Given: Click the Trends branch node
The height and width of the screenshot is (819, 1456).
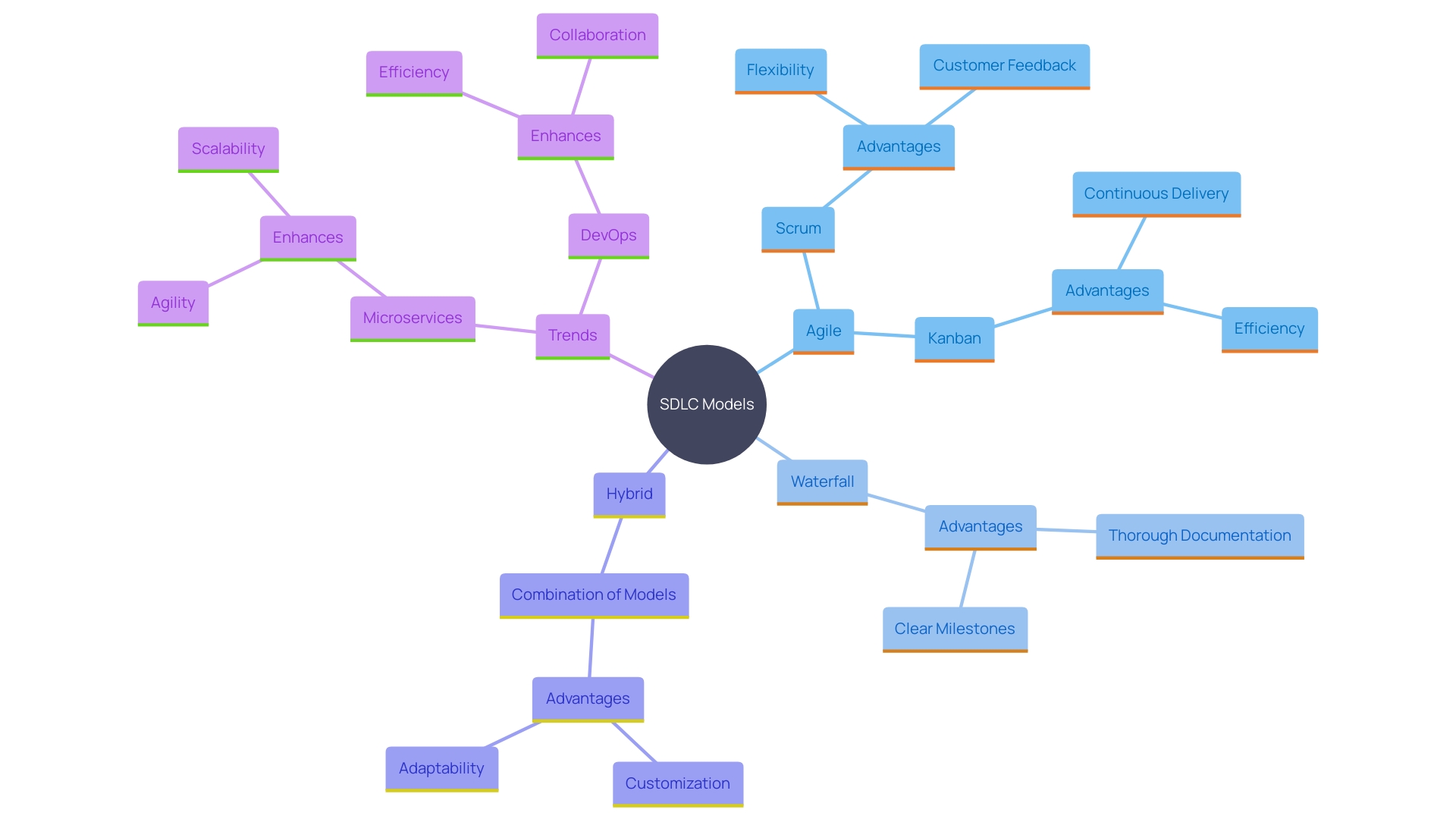Looking at the screenshot, I should 572,335.
